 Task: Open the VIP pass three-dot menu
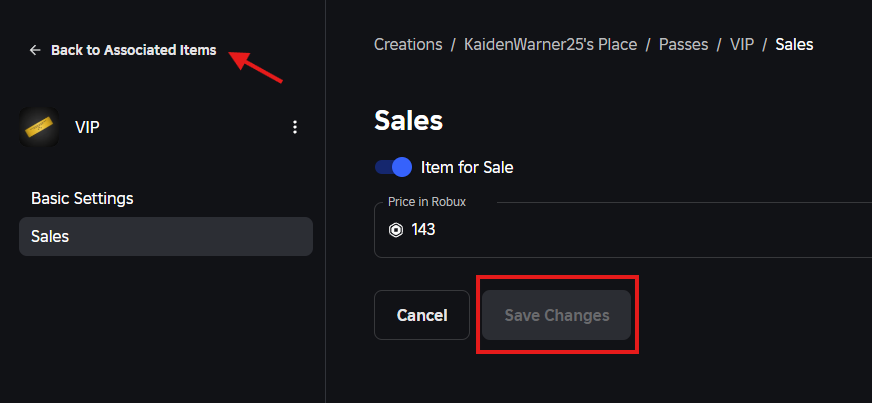294,127
